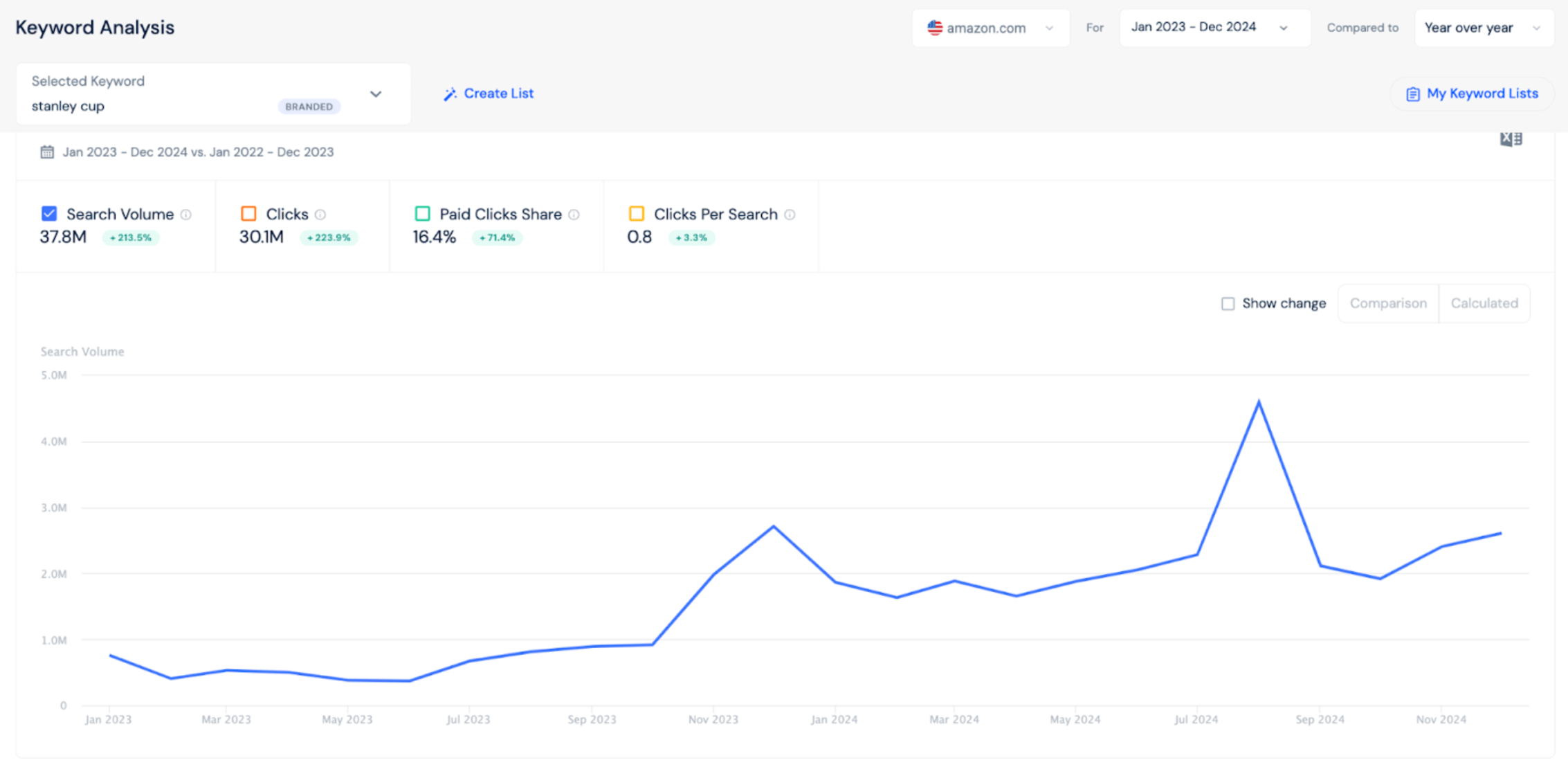Screen dimensions: 1568x767
Task: Click the Search Volume y-axis title
Action: tap(82, 352)
